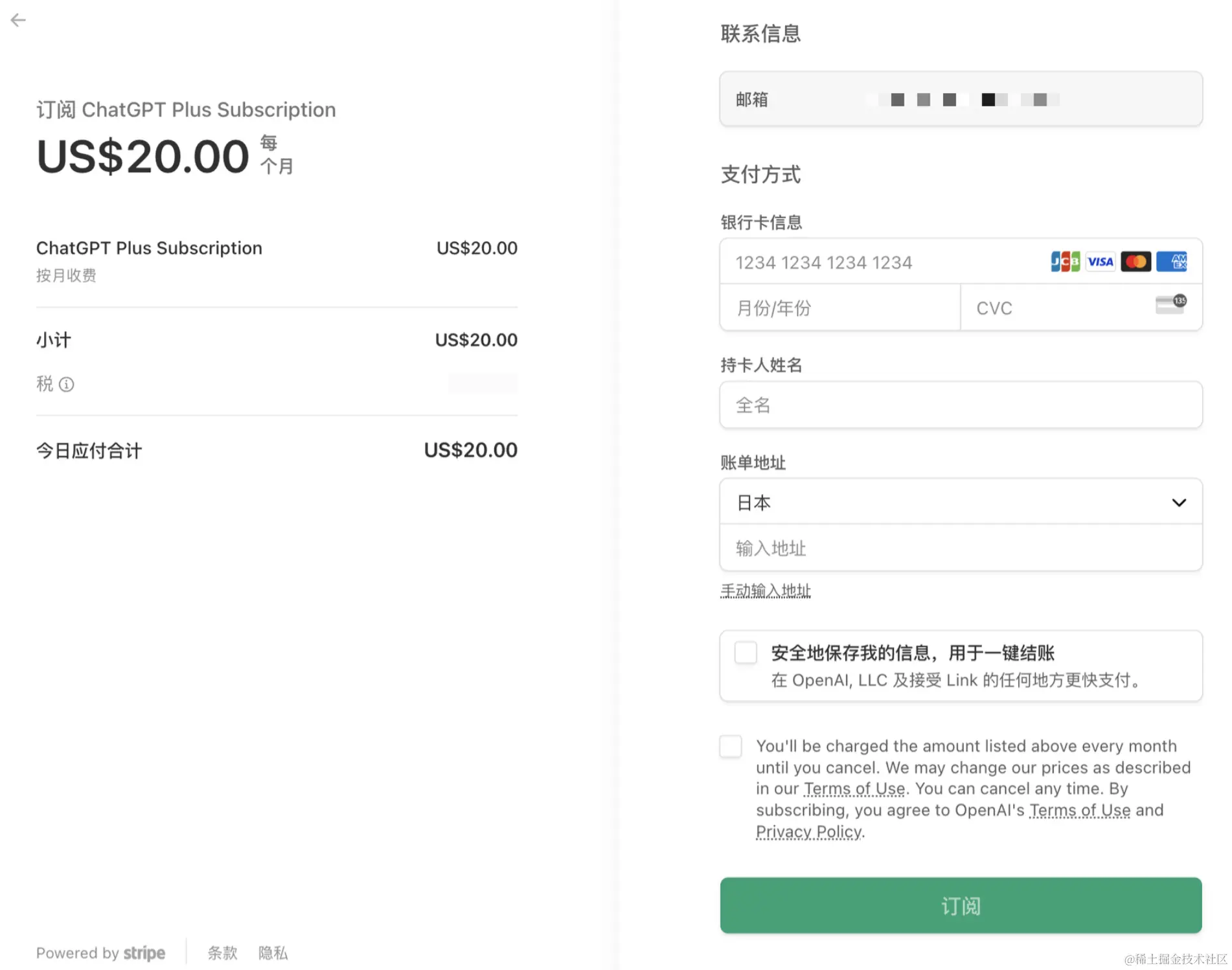The height and width of the screenshot is (970, 1232).
Task: Click the JCB card brand icon
Action: (1065, 262)
